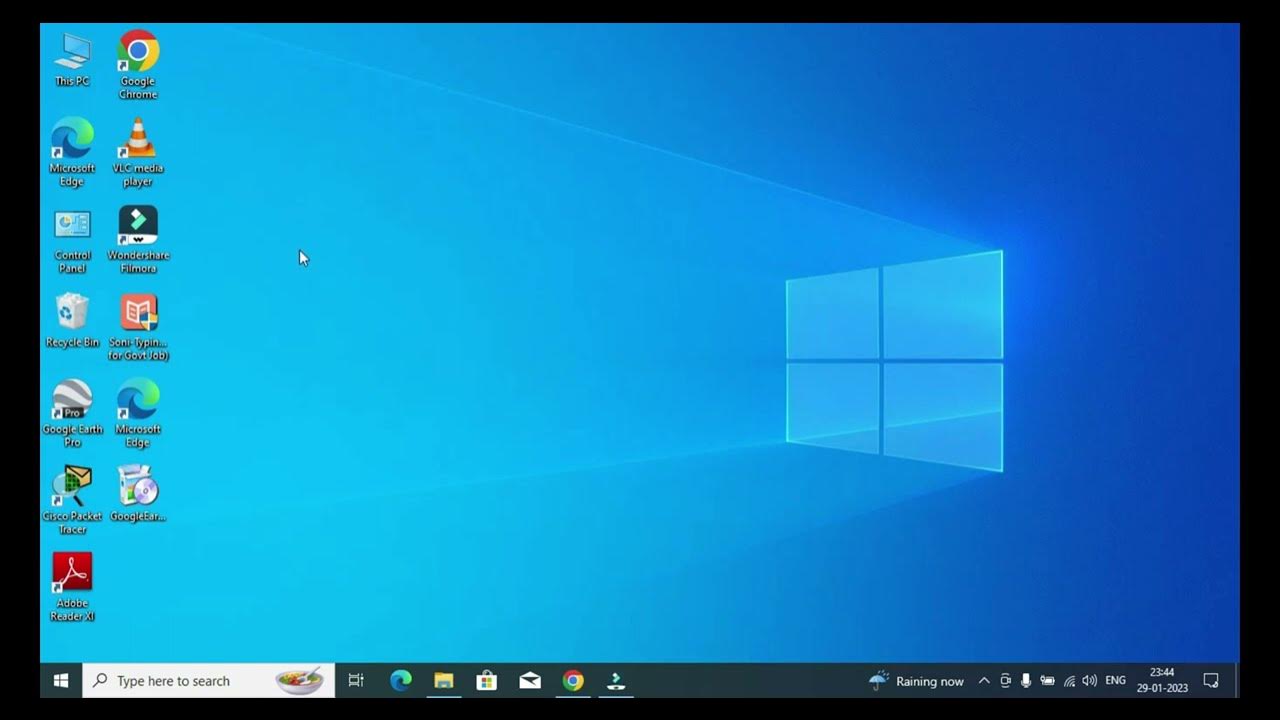Switch the ENG input language indicator
The height and width of the screenshot is (720, 1280).
tap(1115, 681)
